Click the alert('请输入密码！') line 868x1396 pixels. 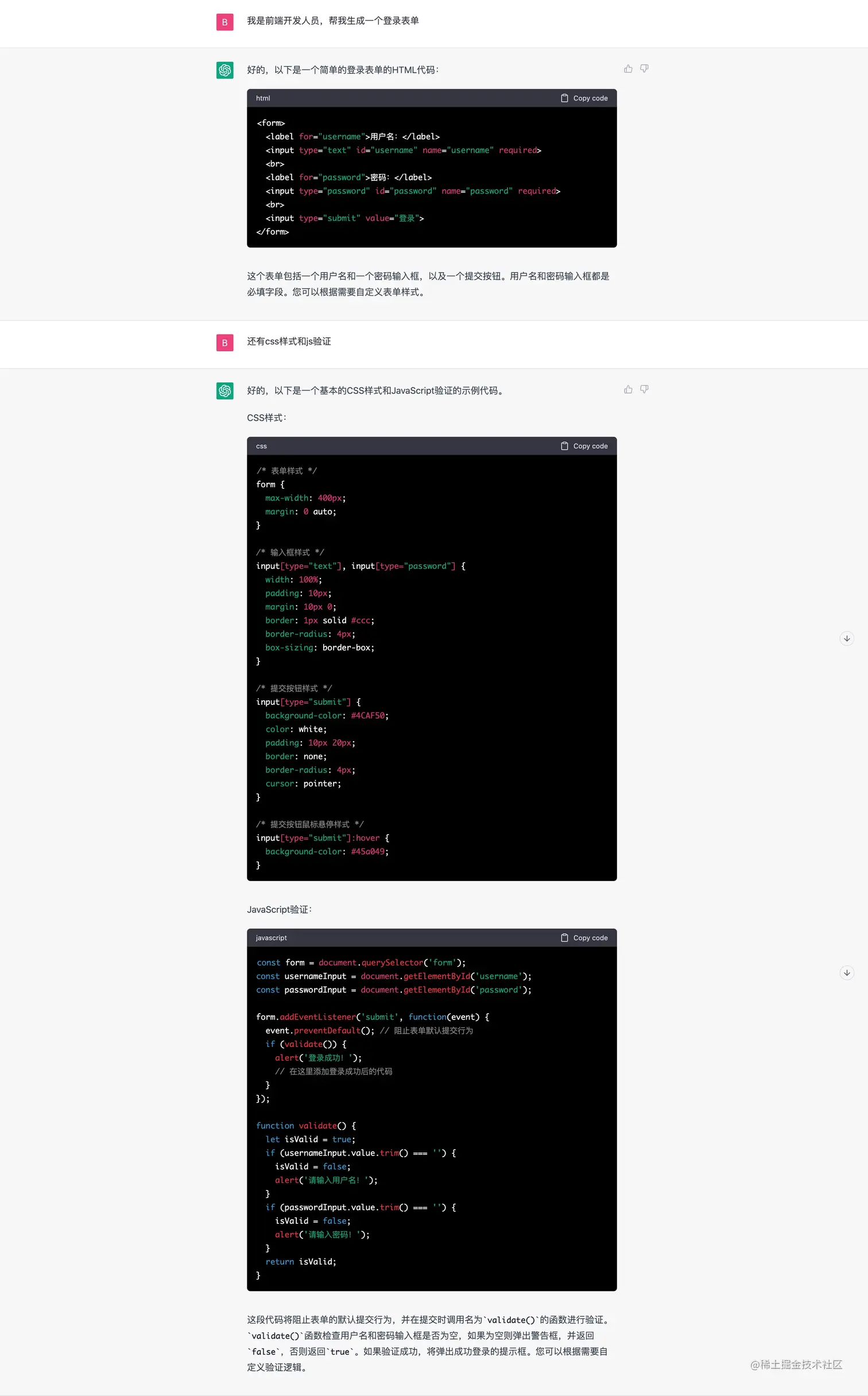322,1235
